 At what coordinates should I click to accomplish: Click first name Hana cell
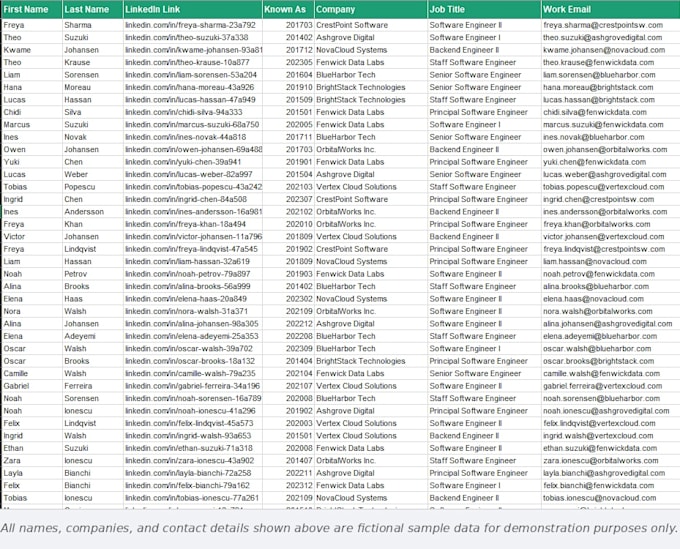click(x=32, y=87)
